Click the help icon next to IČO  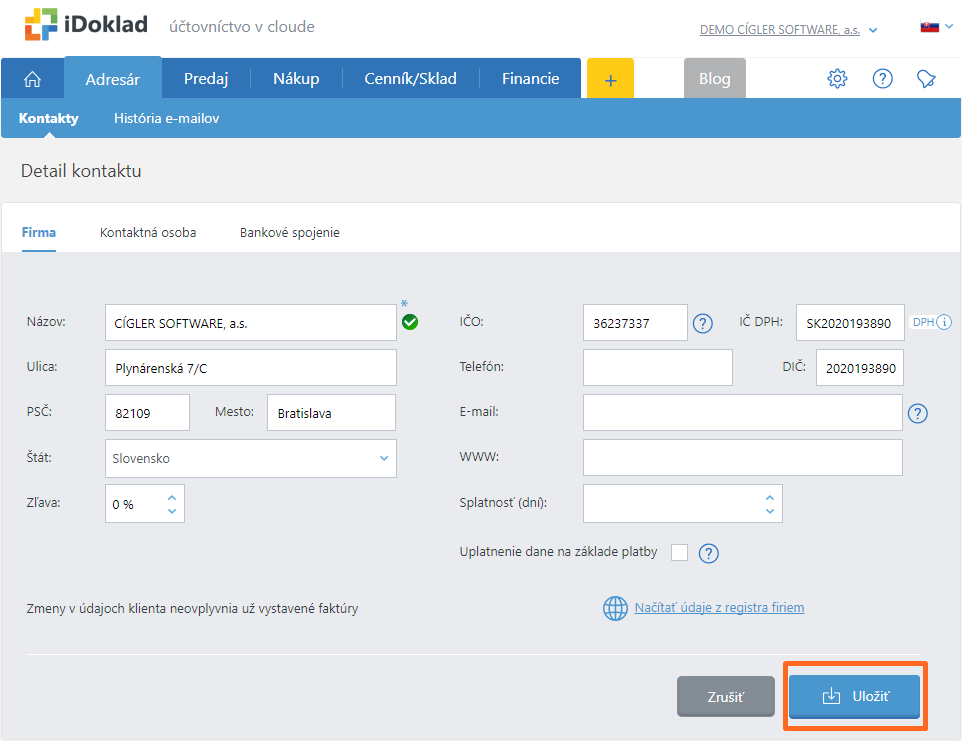click(703, 323)
